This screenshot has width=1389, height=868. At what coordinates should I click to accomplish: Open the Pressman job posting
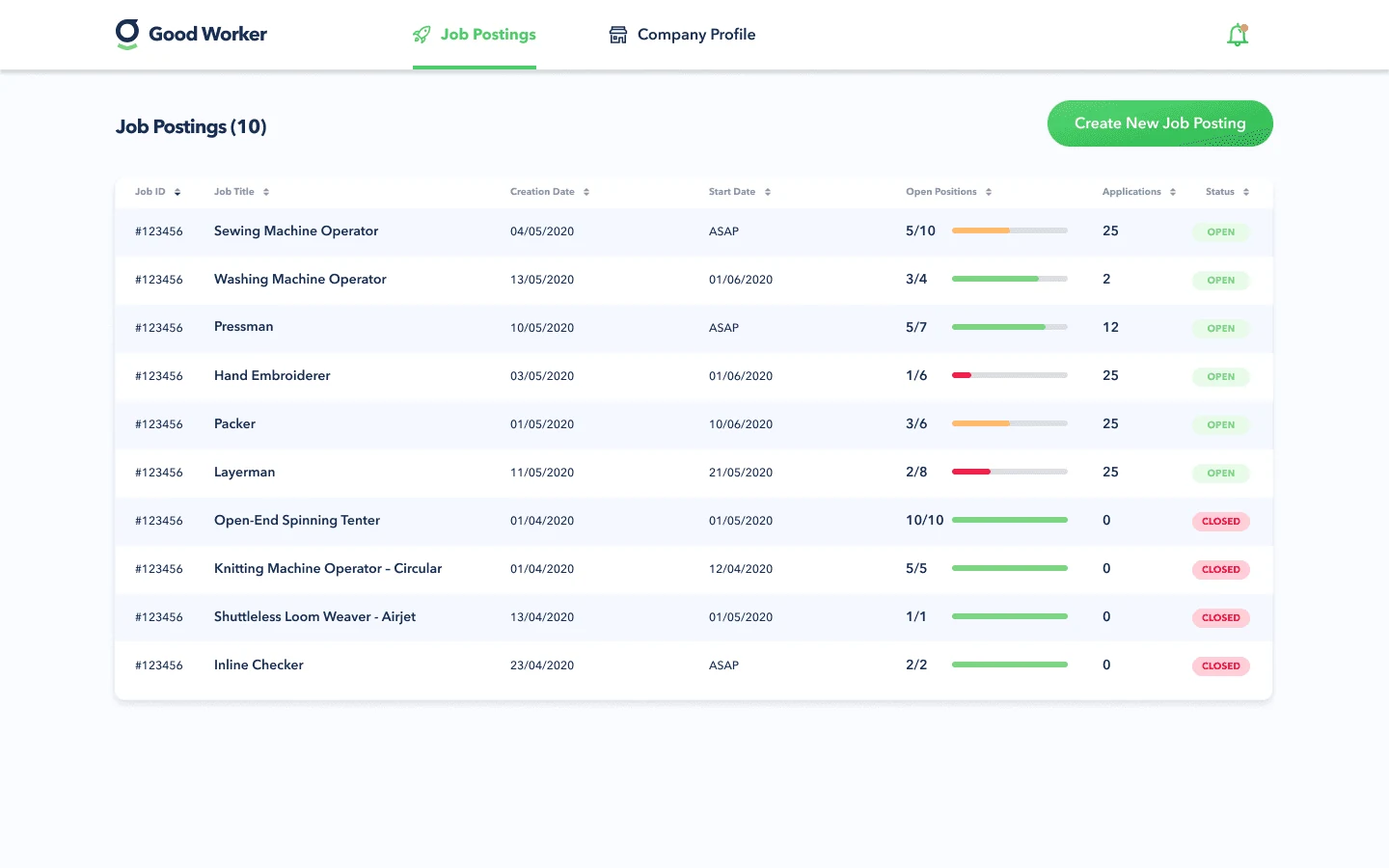[x=244, y=327]
